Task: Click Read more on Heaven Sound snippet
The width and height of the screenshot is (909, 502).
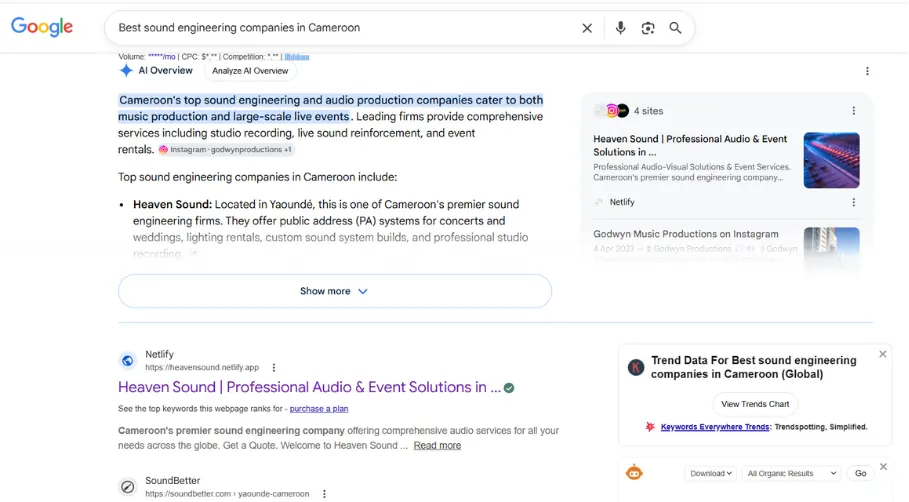Action: (437, 445)
